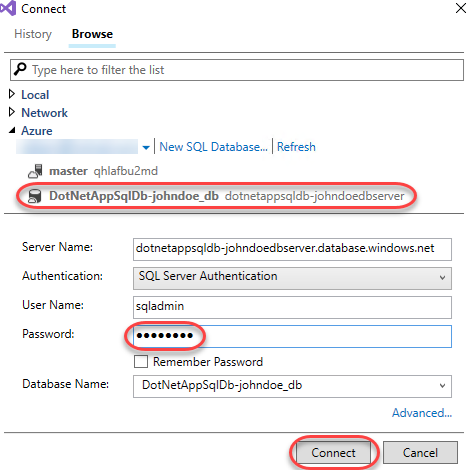Switch to the Browse tab
This screenshot has height=470, width=467.
pos(92,34)
